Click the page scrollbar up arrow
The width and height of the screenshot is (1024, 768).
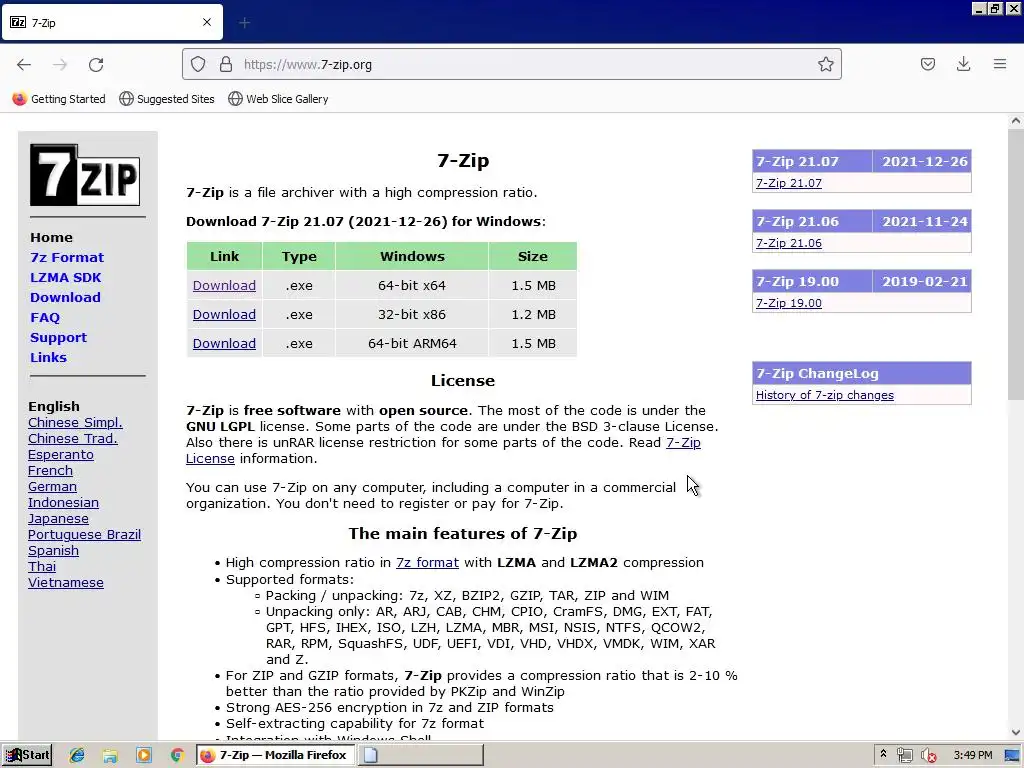point(1015,121)
